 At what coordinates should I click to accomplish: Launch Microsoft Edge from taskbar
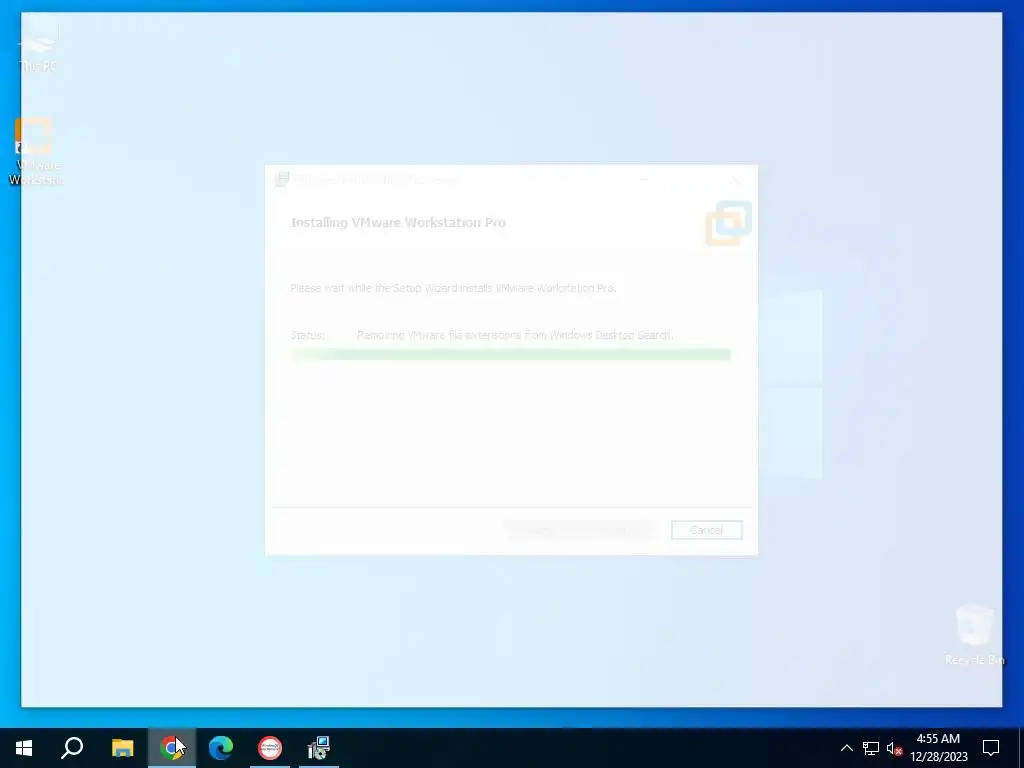221,748
